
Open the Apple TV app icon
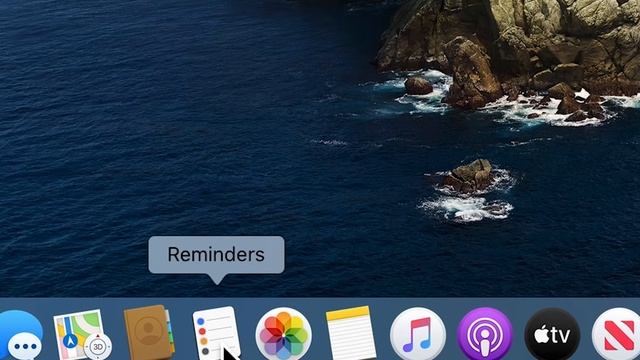point(552,335)
